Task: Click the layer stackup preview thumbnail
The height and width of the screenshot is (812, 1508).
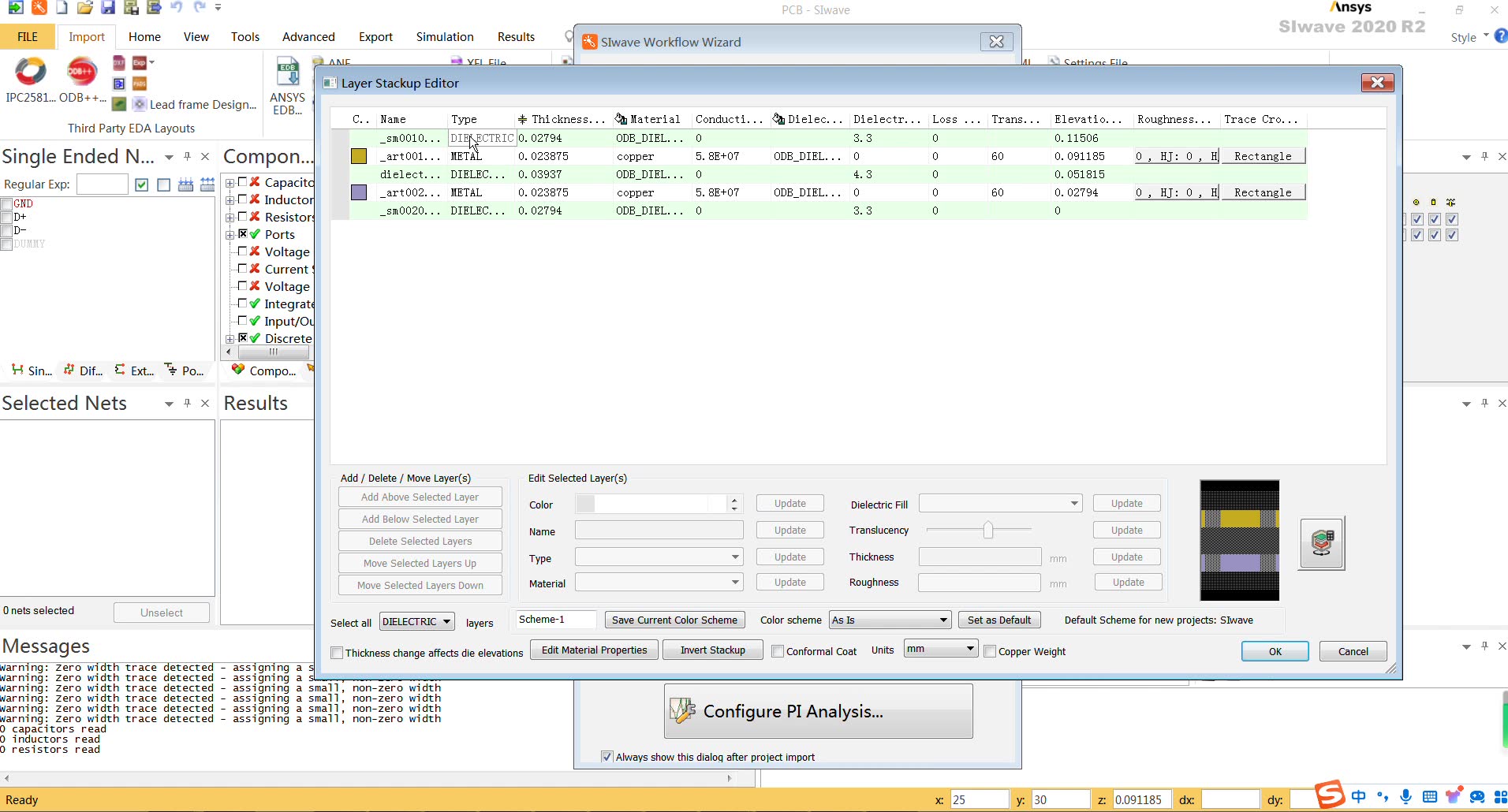Action: (x=1240, y=541)
